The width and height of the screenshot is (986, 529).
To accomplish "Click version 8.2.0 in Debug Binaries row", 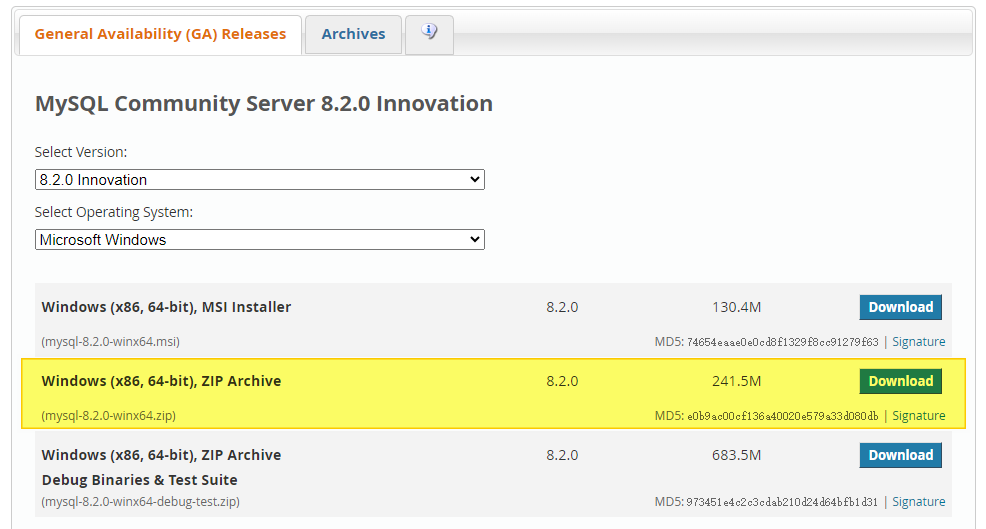I will click(562, 455).
